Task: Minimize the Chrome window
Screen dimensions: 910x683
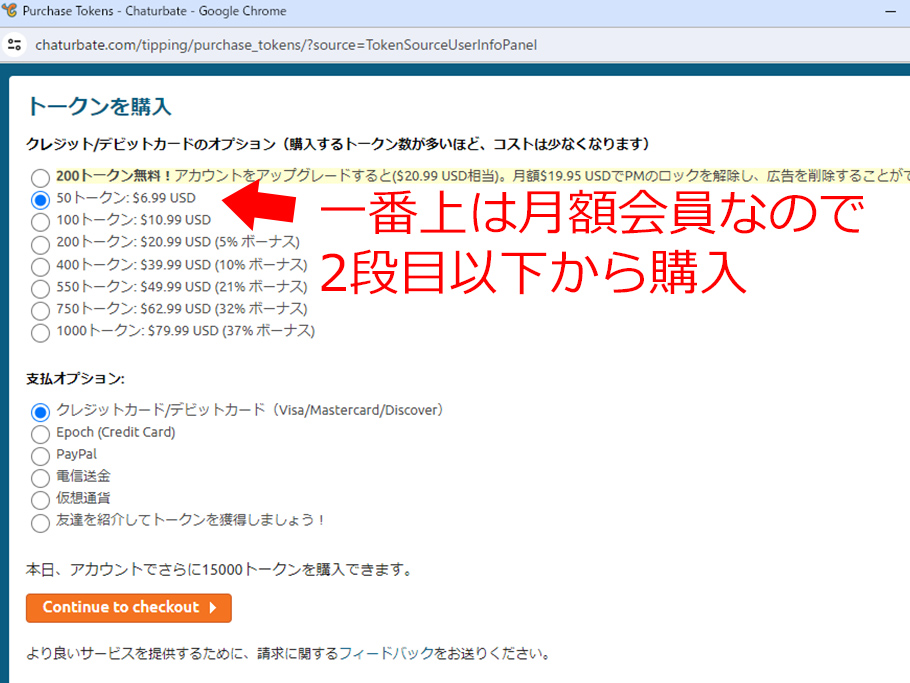Action: pyautogui.click(x=891, y=11)
